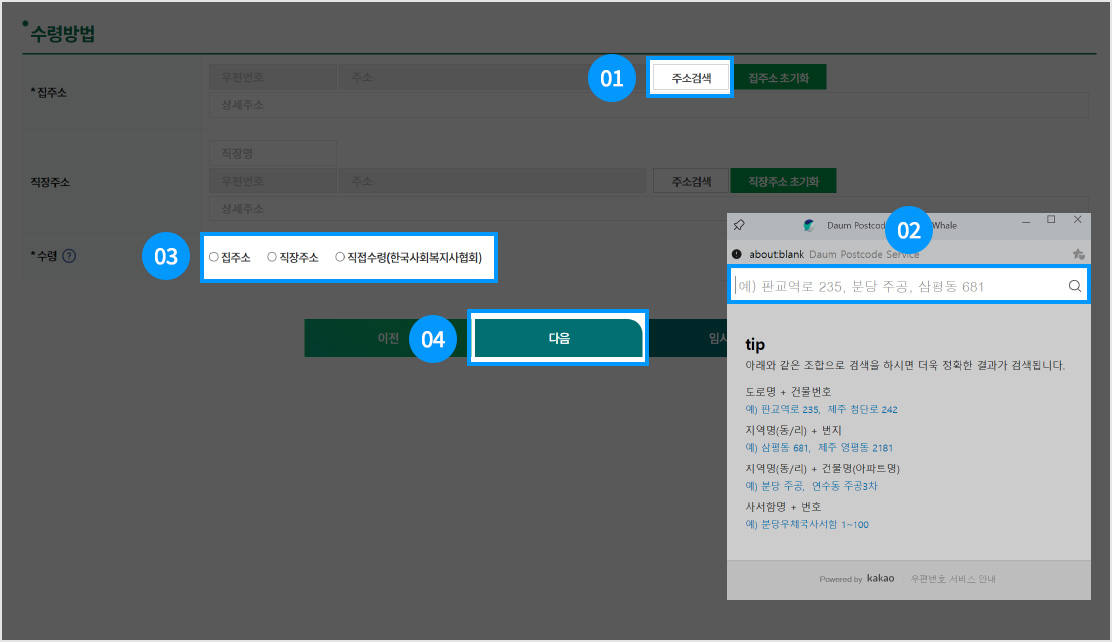Focus the postcode search input field
This screenshot has height=642, width=1112.
(x=900, y=286)
